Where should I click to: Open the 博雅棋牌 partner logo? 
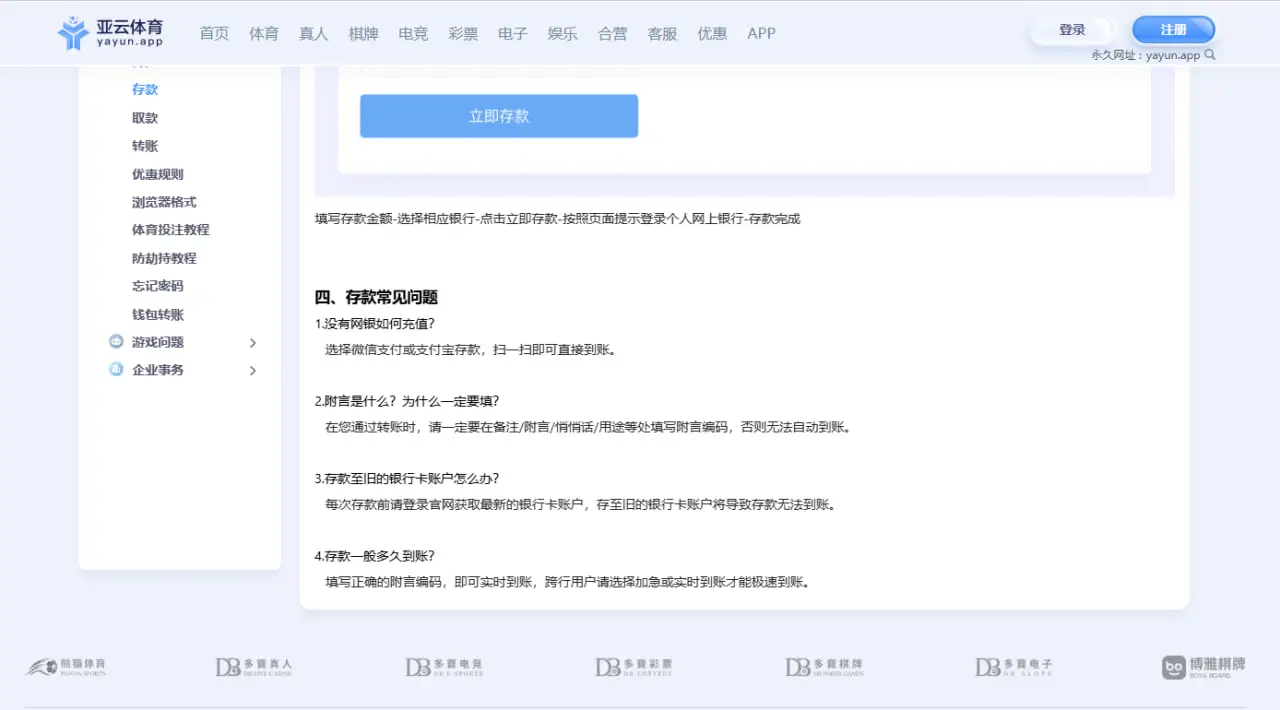[1204, 667]
